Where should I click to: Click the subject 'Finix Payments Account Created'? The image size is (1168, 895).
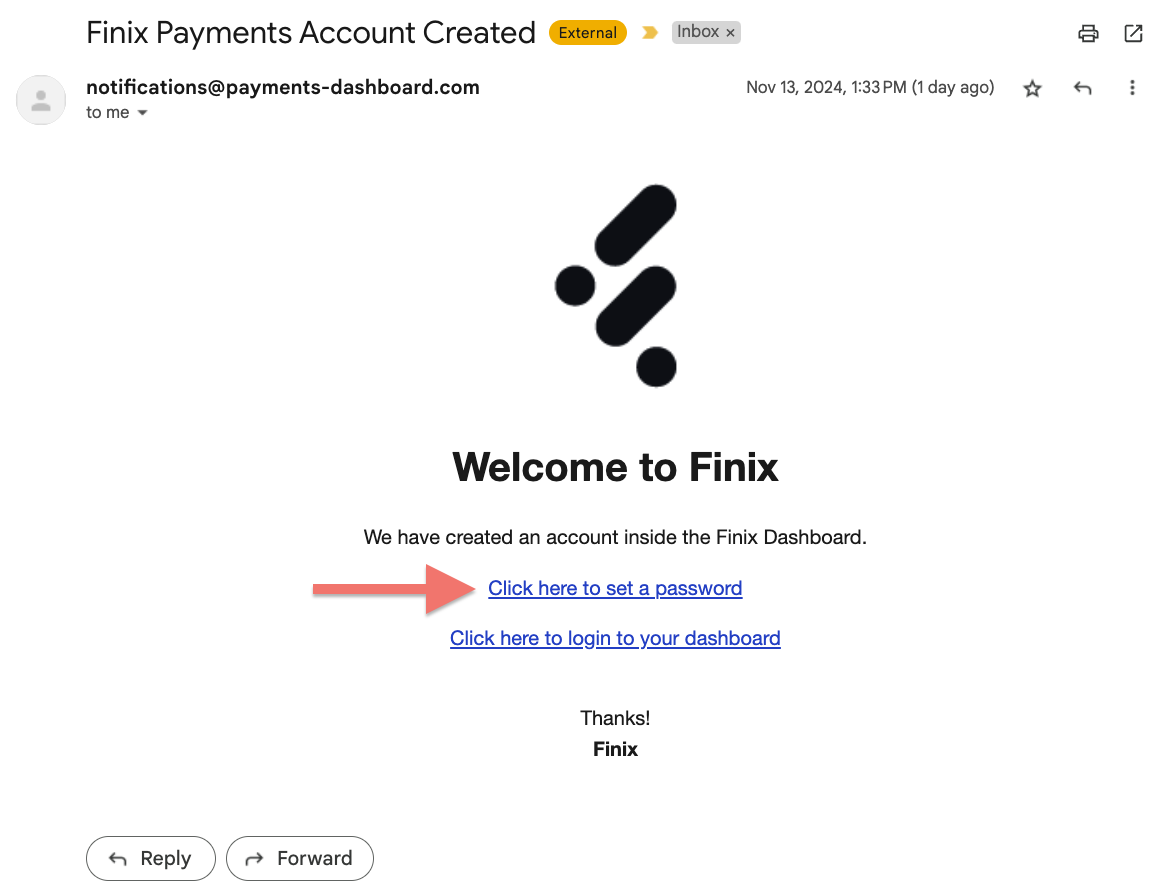point(311,33)
